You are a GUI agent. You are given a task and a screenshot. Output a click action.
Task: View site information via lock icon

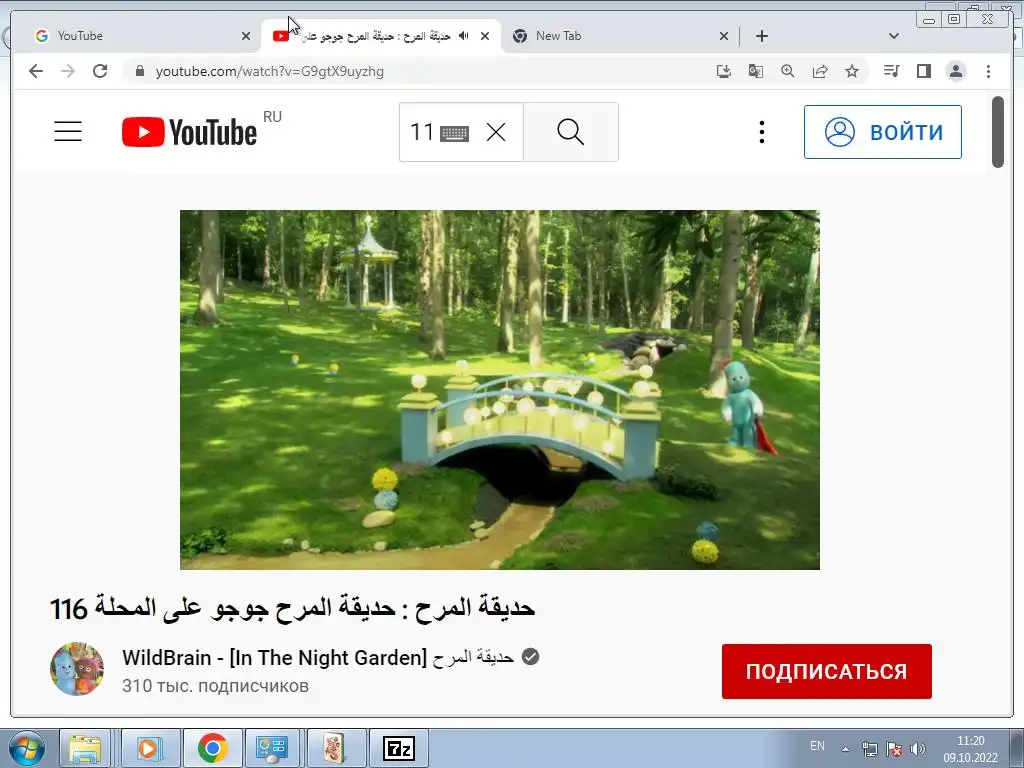(x=140, y=71)
